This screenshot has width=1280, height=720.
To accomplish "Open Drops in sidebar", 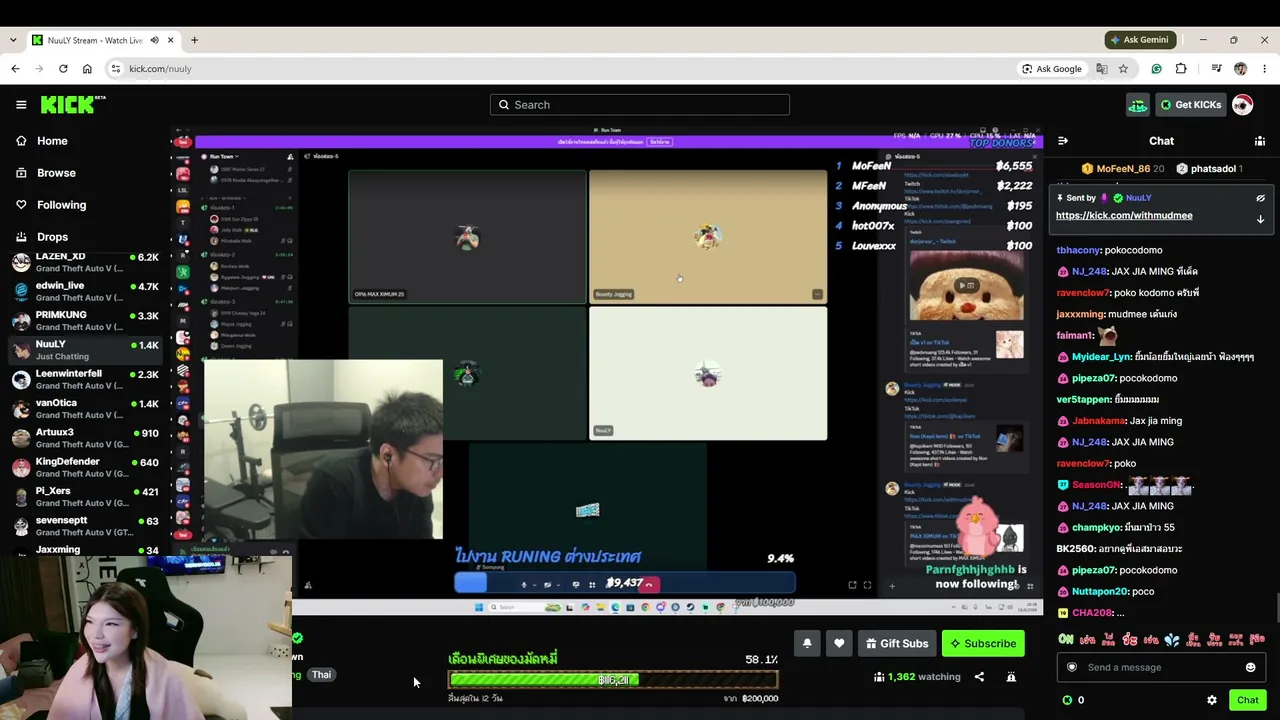I will (x=52, y=237).
